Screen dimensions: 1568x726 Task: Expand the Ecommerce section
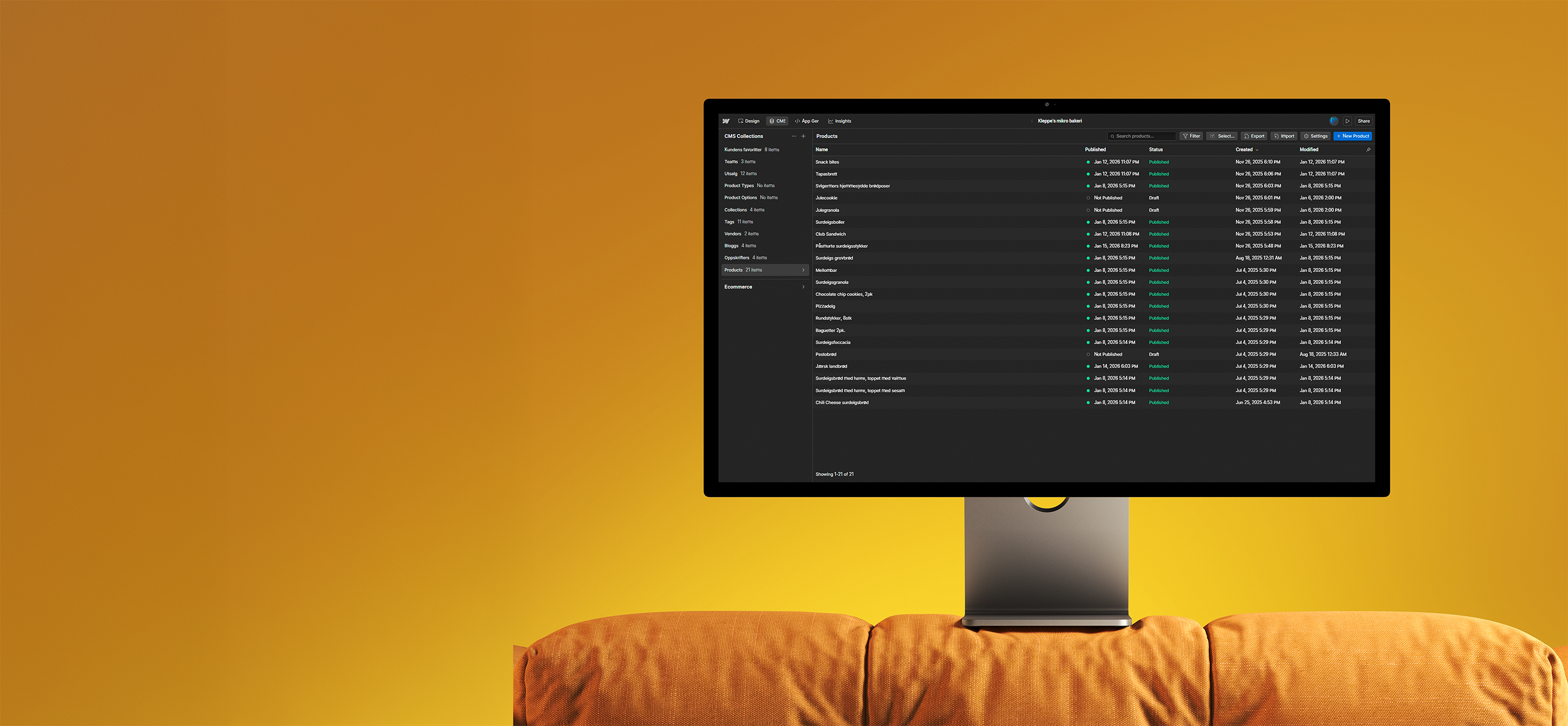click(x=803, y=287)
